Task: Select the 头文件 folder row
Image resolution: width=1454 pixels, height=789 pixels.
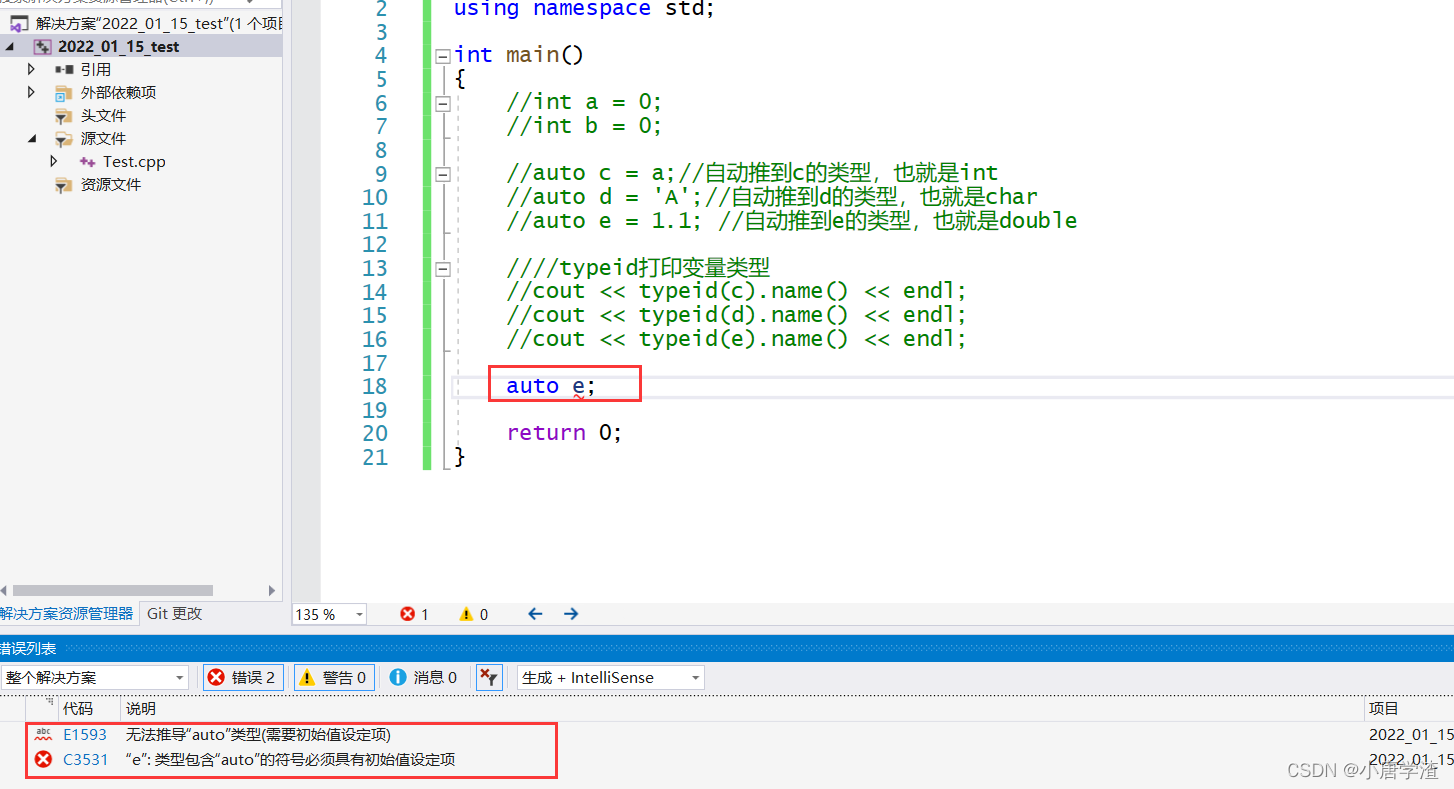Action: 103,116
